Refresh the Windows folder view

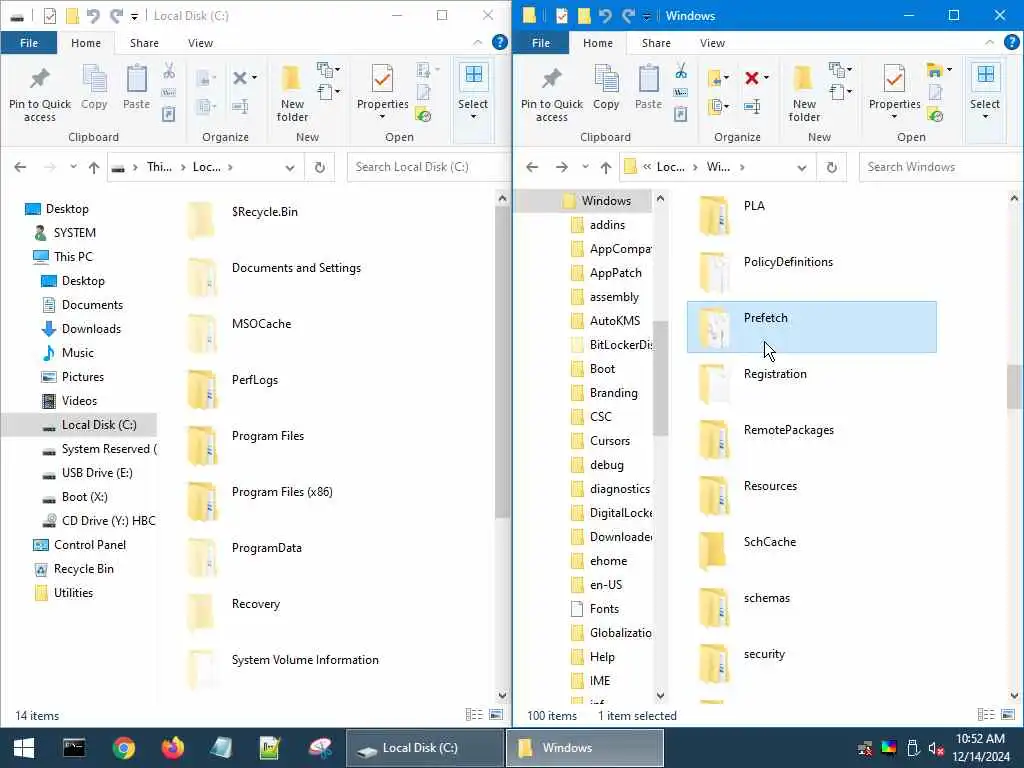coord(831,167)
